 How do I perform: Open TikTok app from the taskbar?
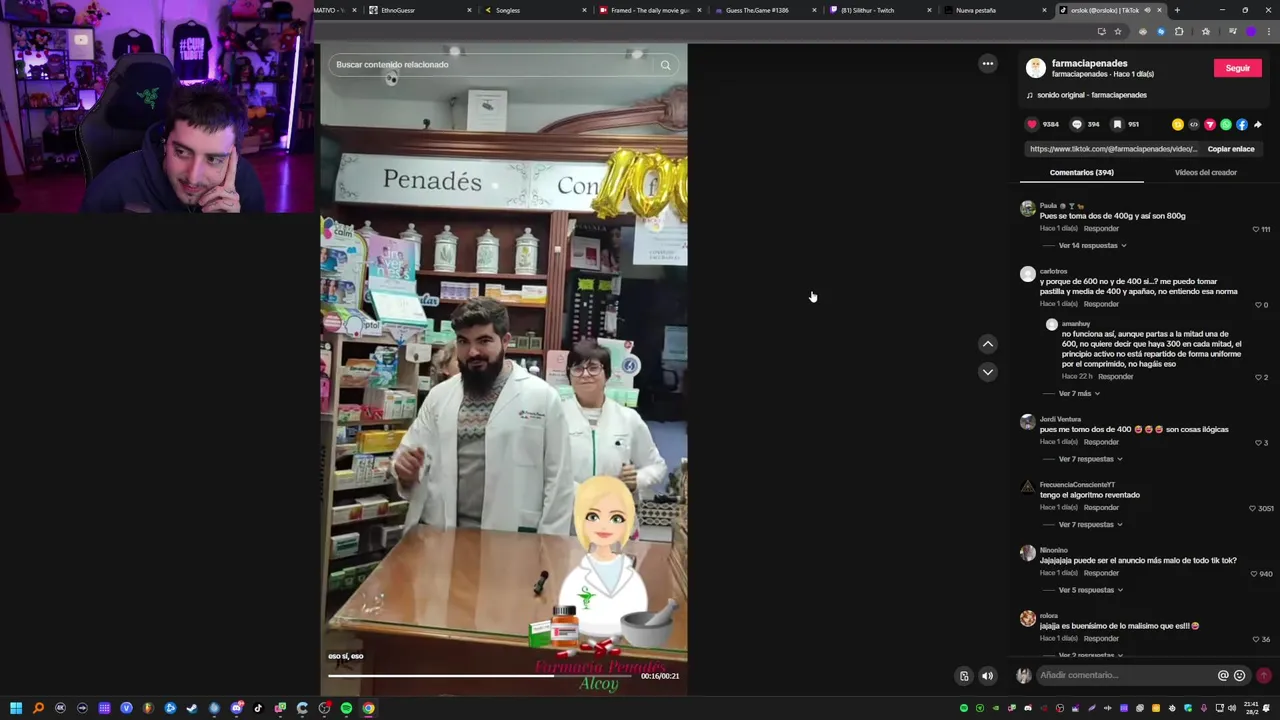[x=258, y=708]
